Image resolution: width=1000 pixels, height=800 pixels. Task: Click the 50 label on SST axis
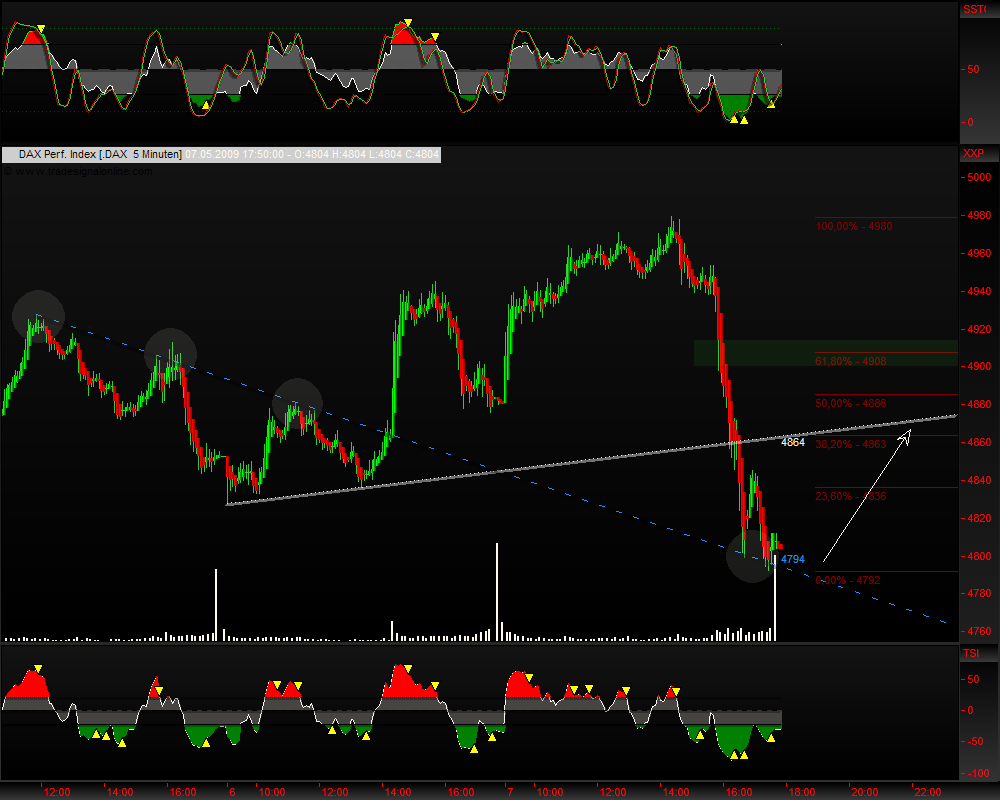coord(973,70)
